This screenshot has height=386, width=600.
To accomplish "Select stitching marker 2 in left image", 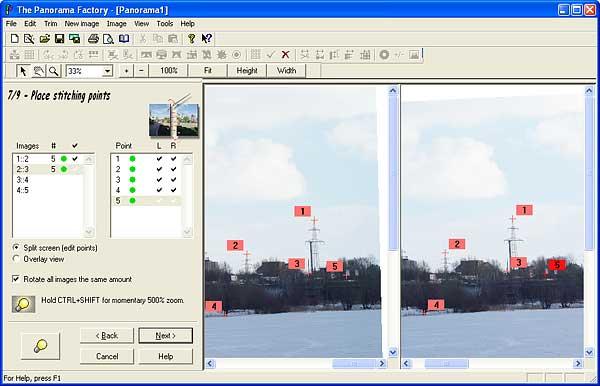I will coord(235,246).
